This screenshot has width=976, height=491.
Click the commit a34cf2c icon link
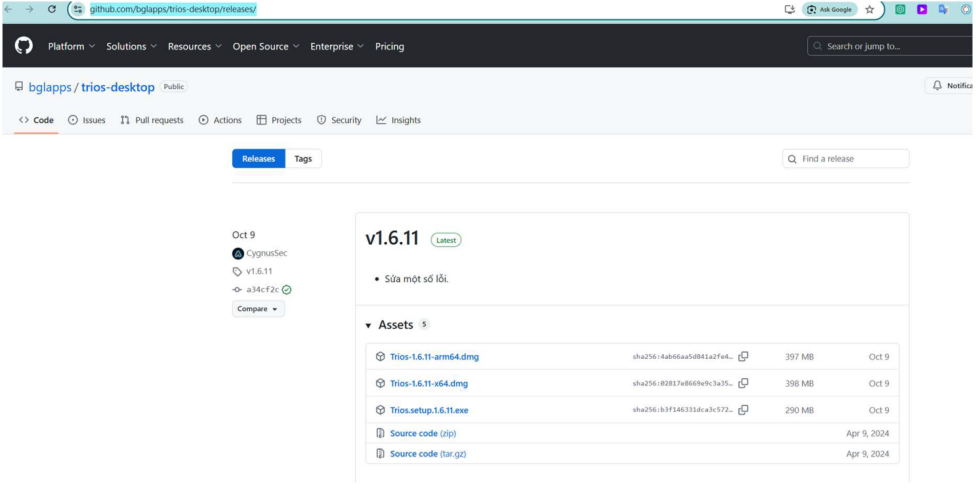pyautogui.click(x=237, y=290)
